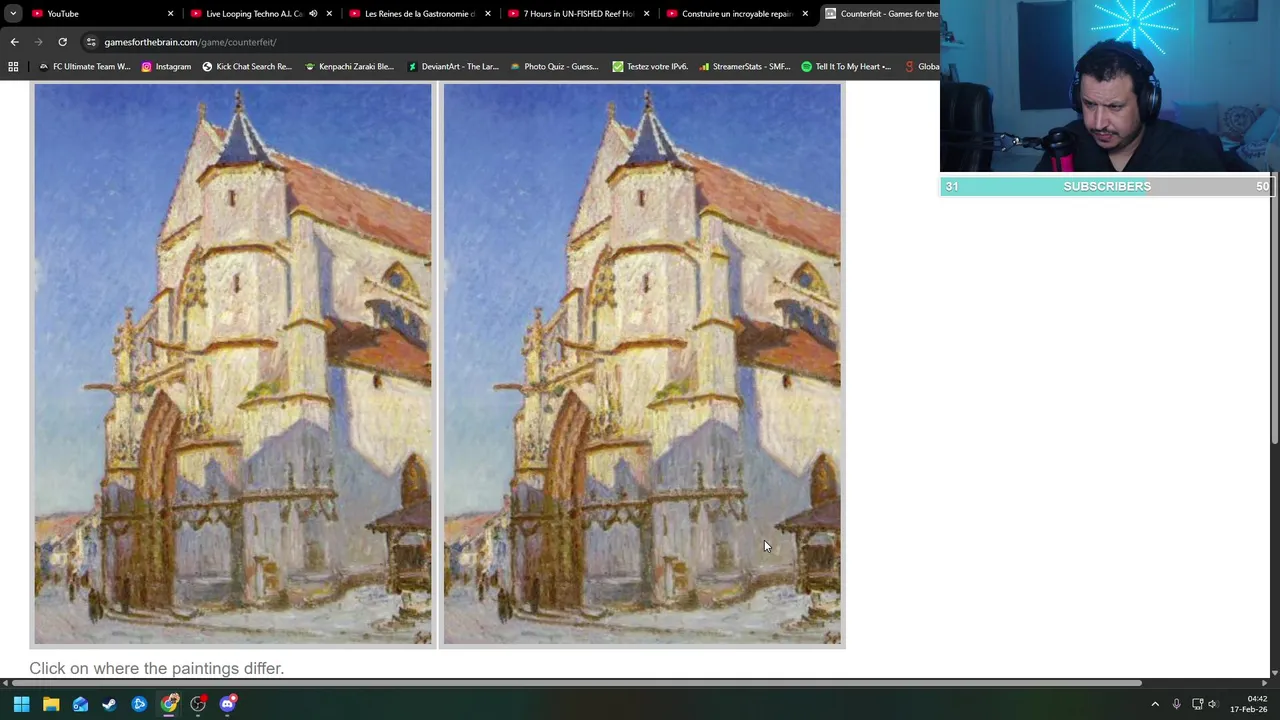
Task: Select the Counterfeit - Games tab
Action: 880,14
